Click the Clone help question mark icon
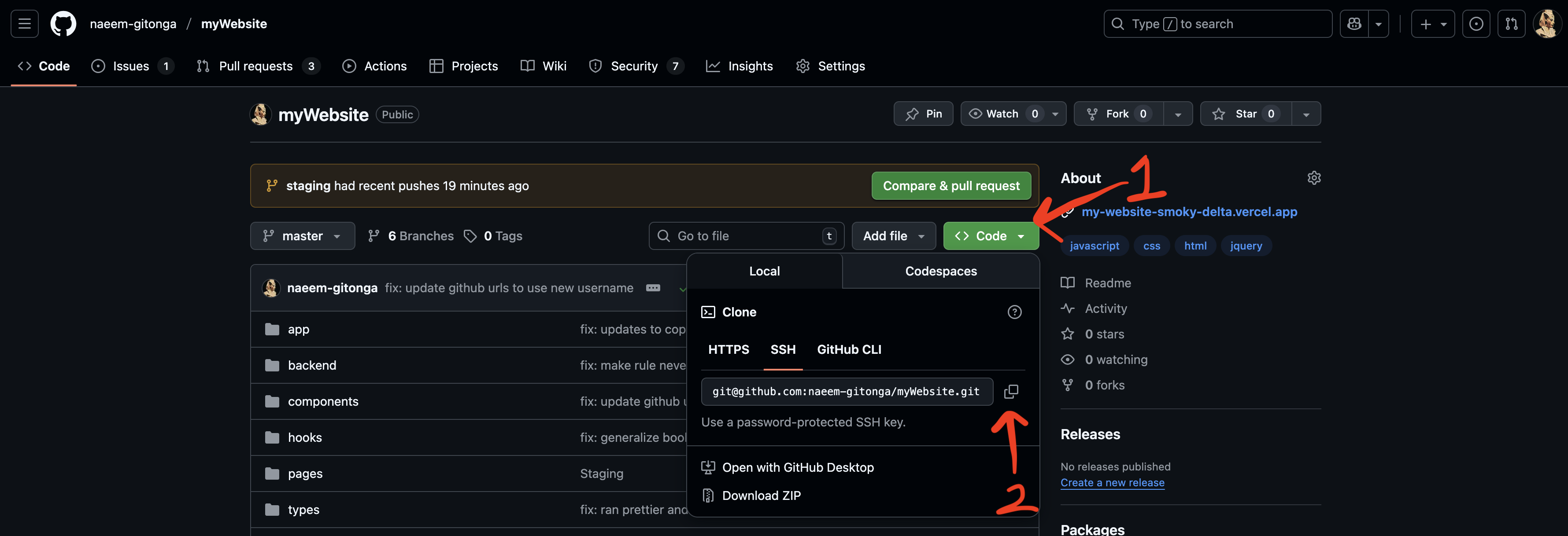The width and height of the screenshot is (1568, 536). (x=1014, y=312)
